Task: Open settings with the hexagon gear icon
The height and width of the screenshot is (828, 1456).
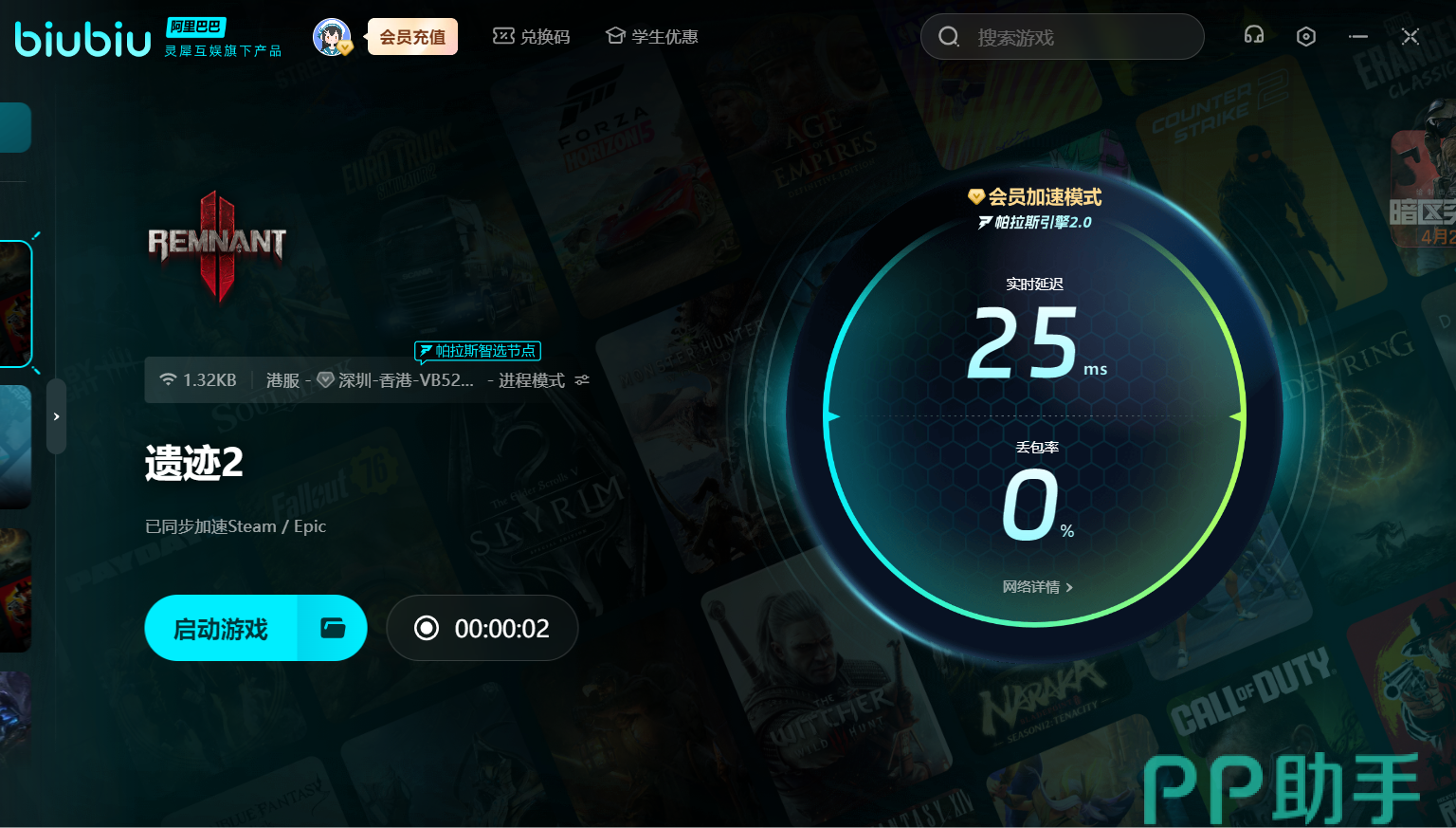Action: pos(1305,37)
